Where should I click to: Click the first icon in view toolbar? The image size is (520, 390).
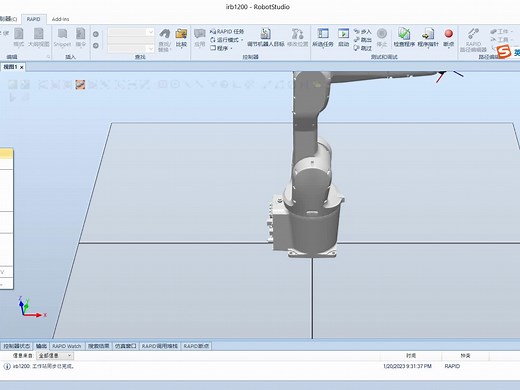point(13,85)
